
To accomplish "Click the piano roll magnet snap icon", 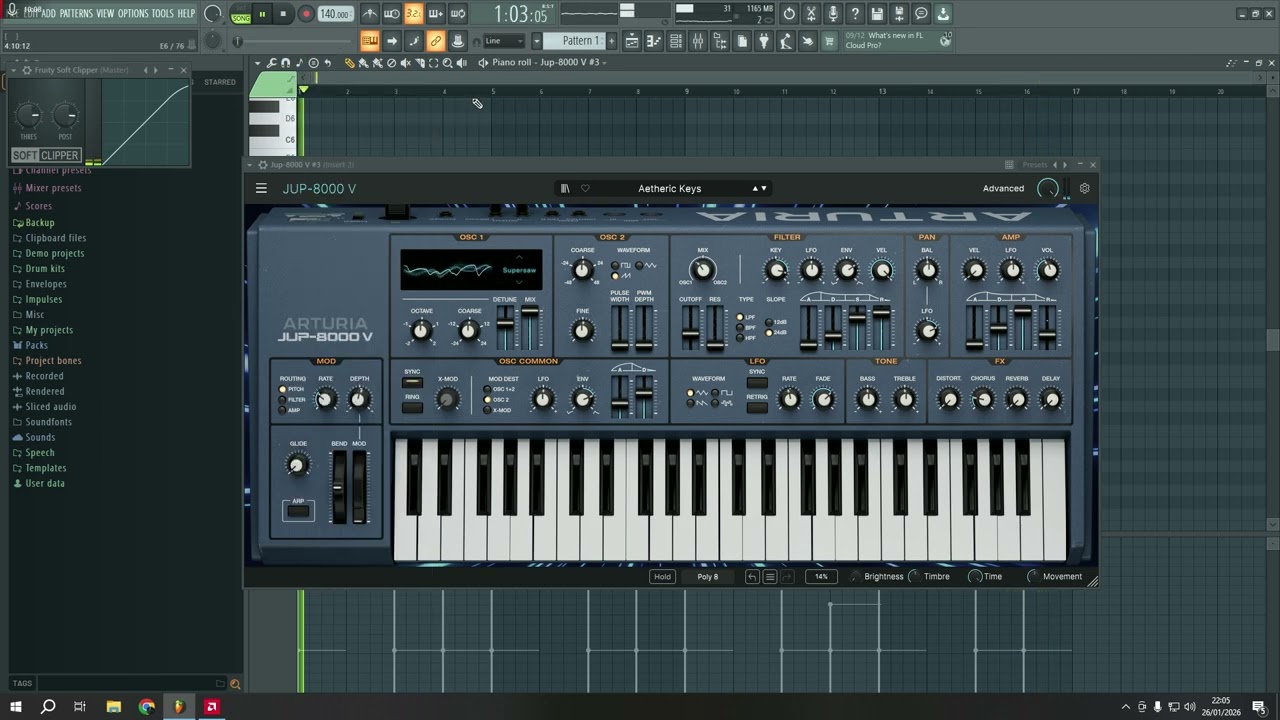I will pos(285,63).
